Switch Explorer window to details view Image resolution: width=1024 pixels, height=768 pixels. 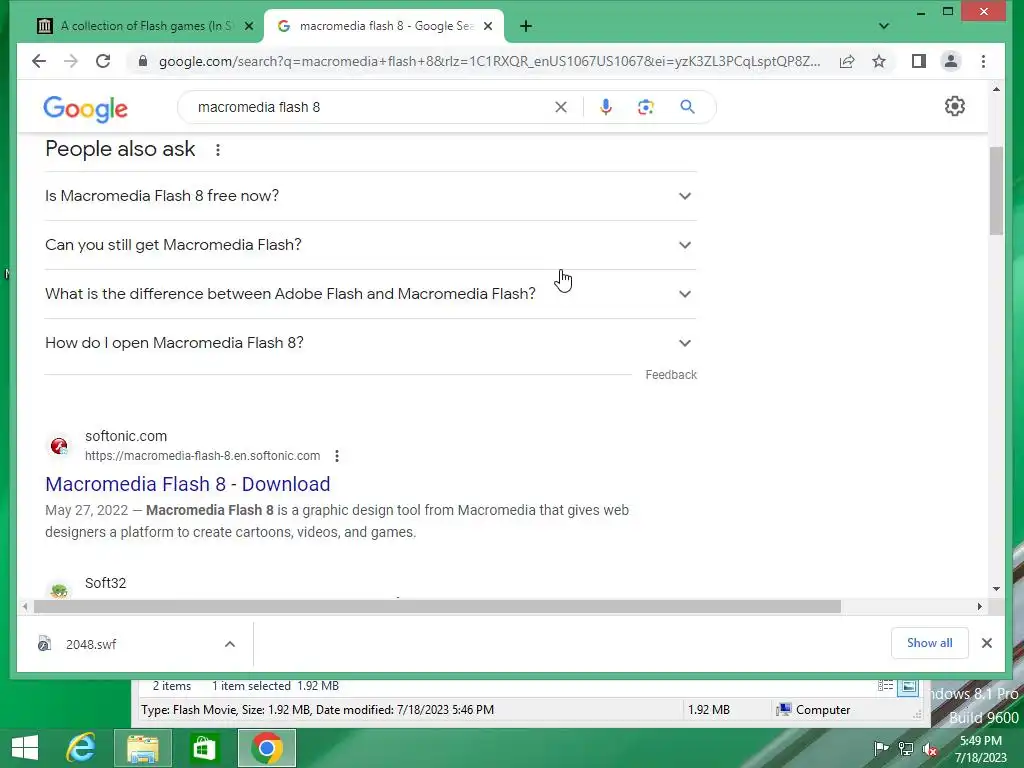886,686
